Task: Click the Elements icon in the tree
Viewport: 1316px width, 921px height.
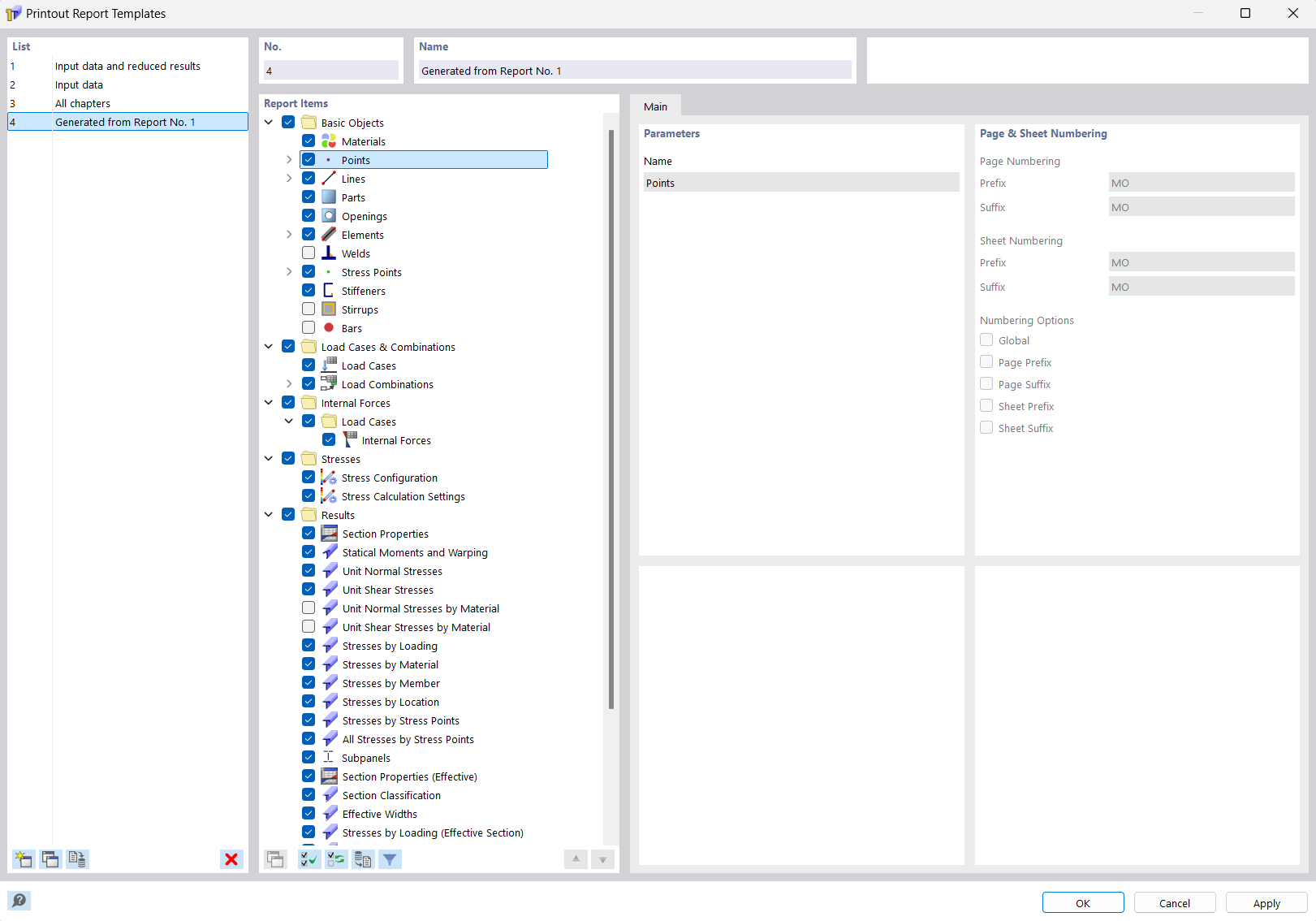Action: pyautogui.click(x=329, y=235)
